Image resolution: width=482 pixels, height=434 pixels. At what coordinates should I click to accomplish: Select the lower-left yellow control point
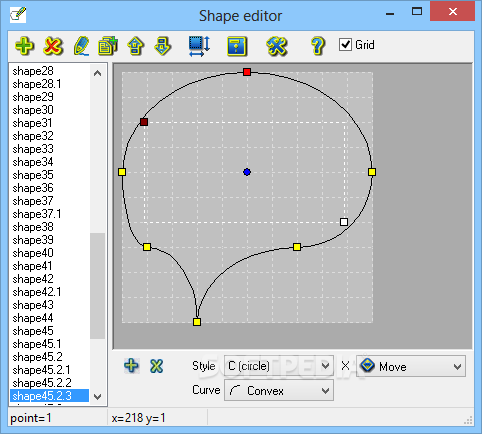147,247
